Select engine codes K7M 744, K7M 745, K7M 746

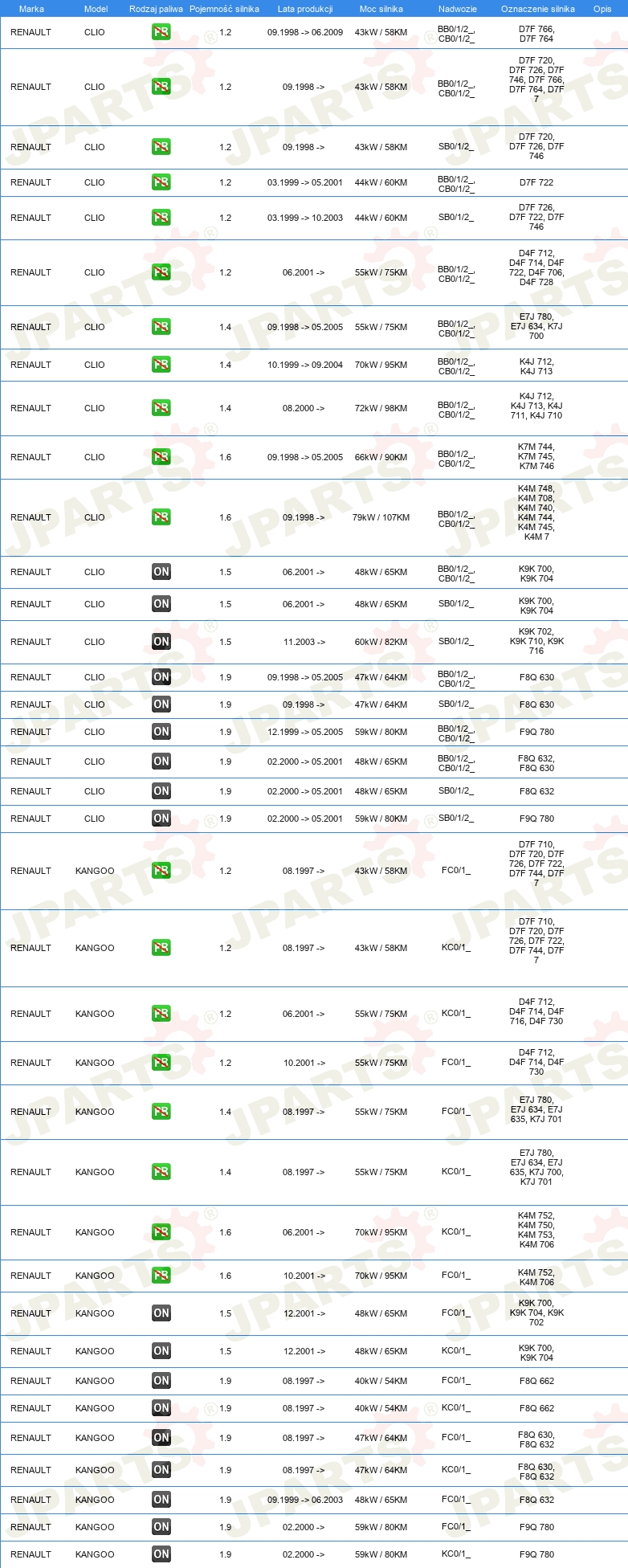(x=536, y=457)
